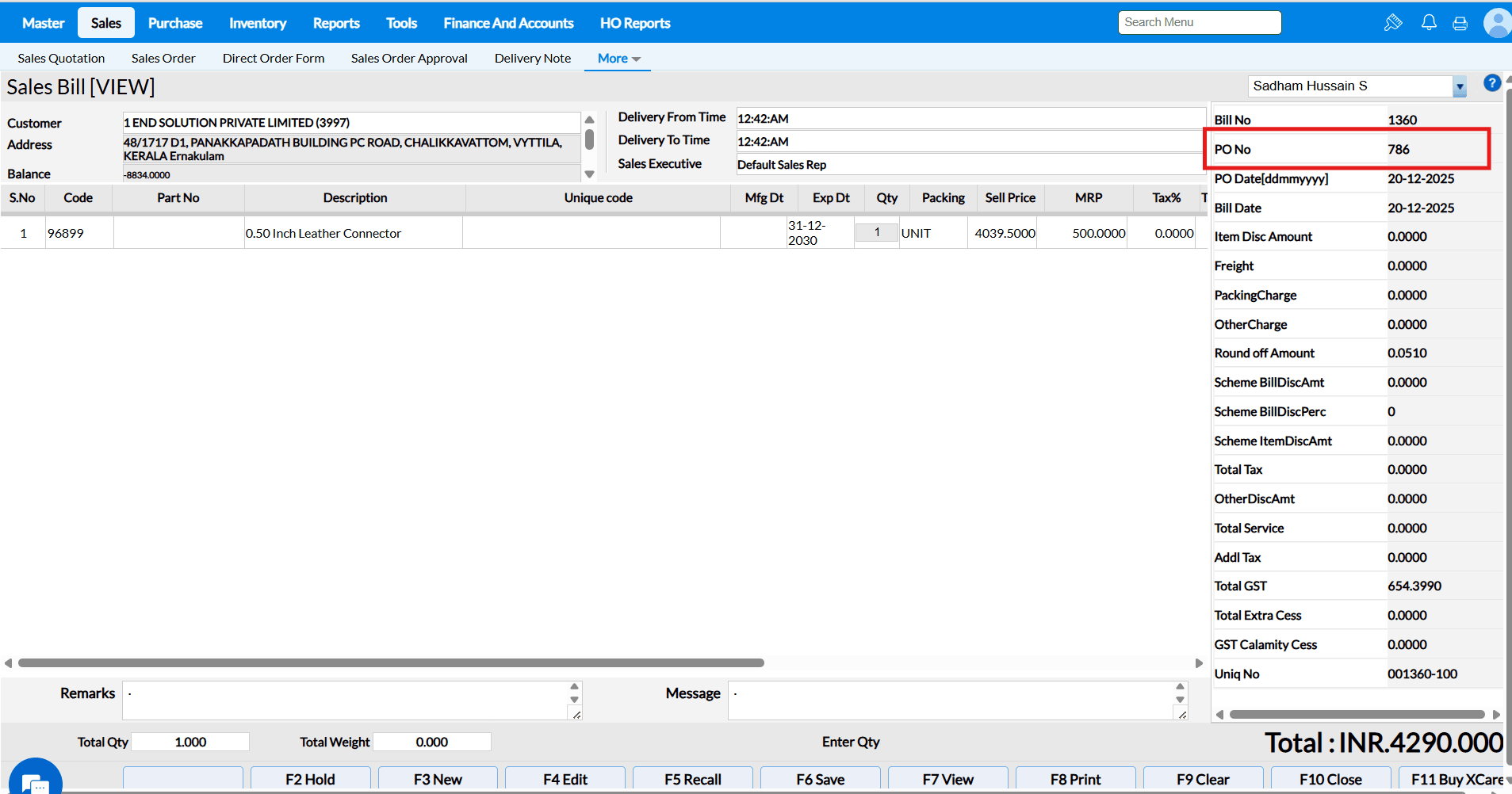
Task: Open the user profile avatar
Action: pyautogui.click(x=1496, y=23)
